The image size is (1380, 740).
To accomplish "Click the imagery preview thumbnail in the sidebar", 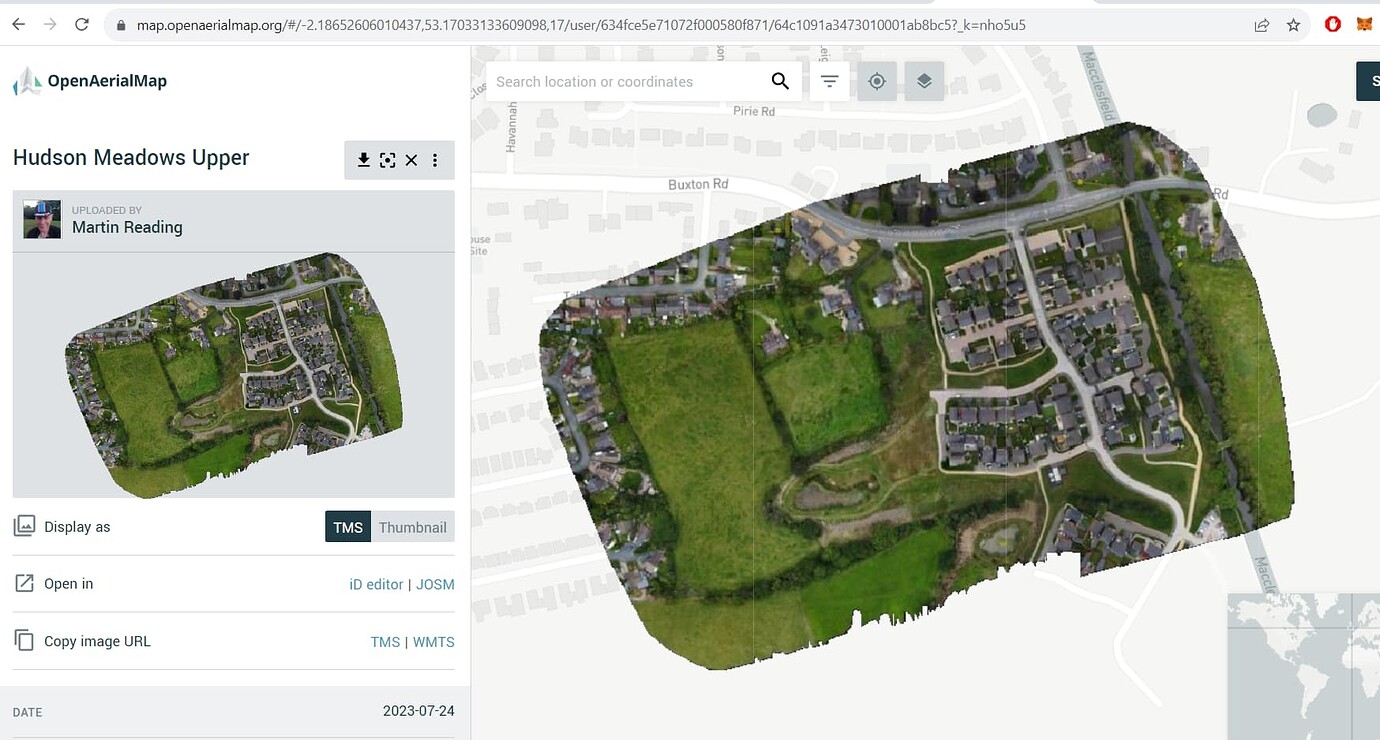I will coord(233,373).
